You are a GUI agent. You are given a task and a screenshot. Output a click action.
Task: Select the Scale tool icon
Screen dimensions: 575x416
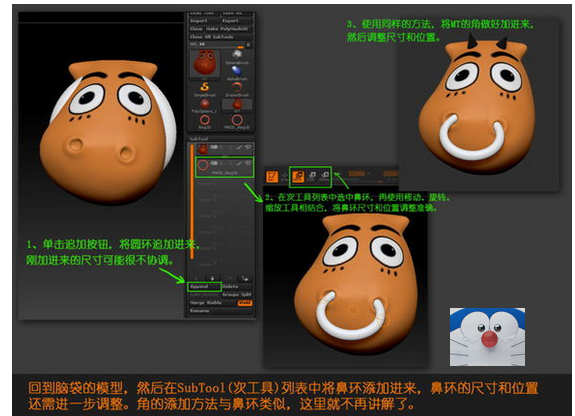[x=311, y=177]
